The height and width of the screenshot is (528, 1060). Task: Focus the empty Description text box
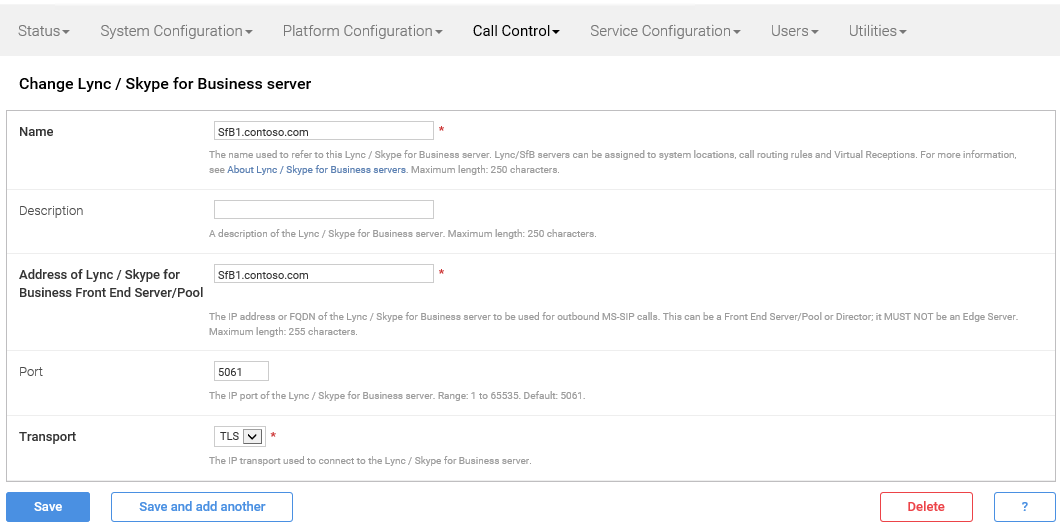[323, 209]
